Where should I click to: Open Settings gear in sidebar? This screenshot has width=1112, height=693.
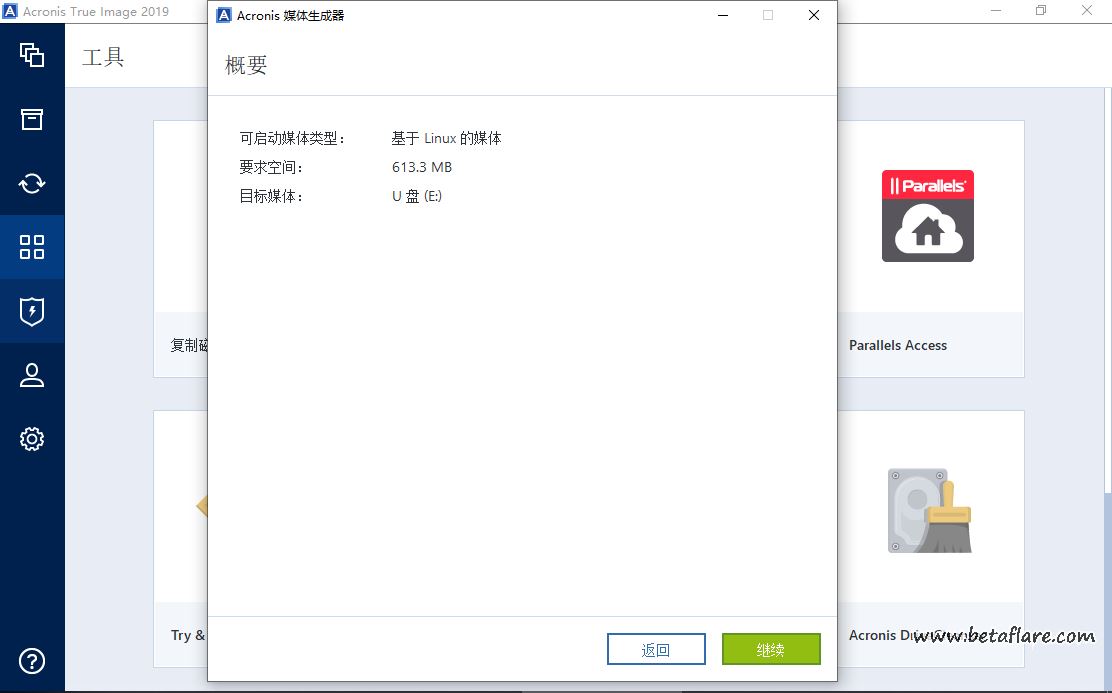click(x=32, y=439)
